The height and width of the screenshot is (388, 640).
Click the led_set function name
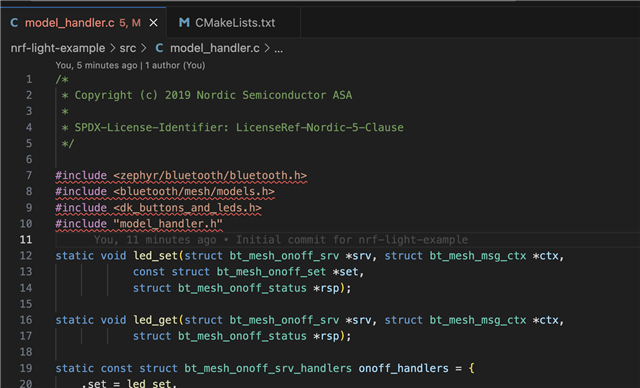point(156,256)
